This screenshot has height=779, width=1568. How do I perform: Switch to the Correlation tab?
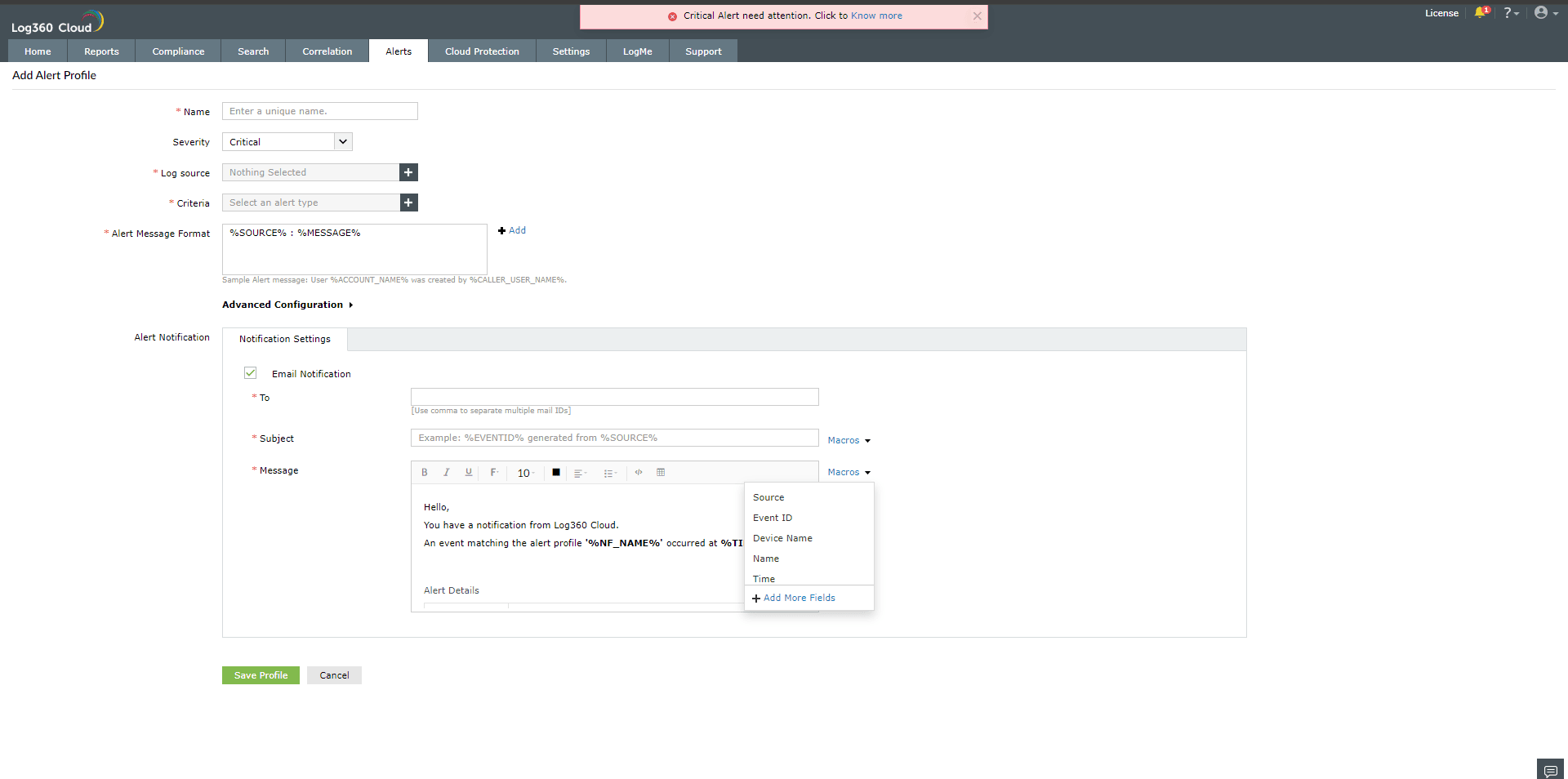[x=327, y=51]
